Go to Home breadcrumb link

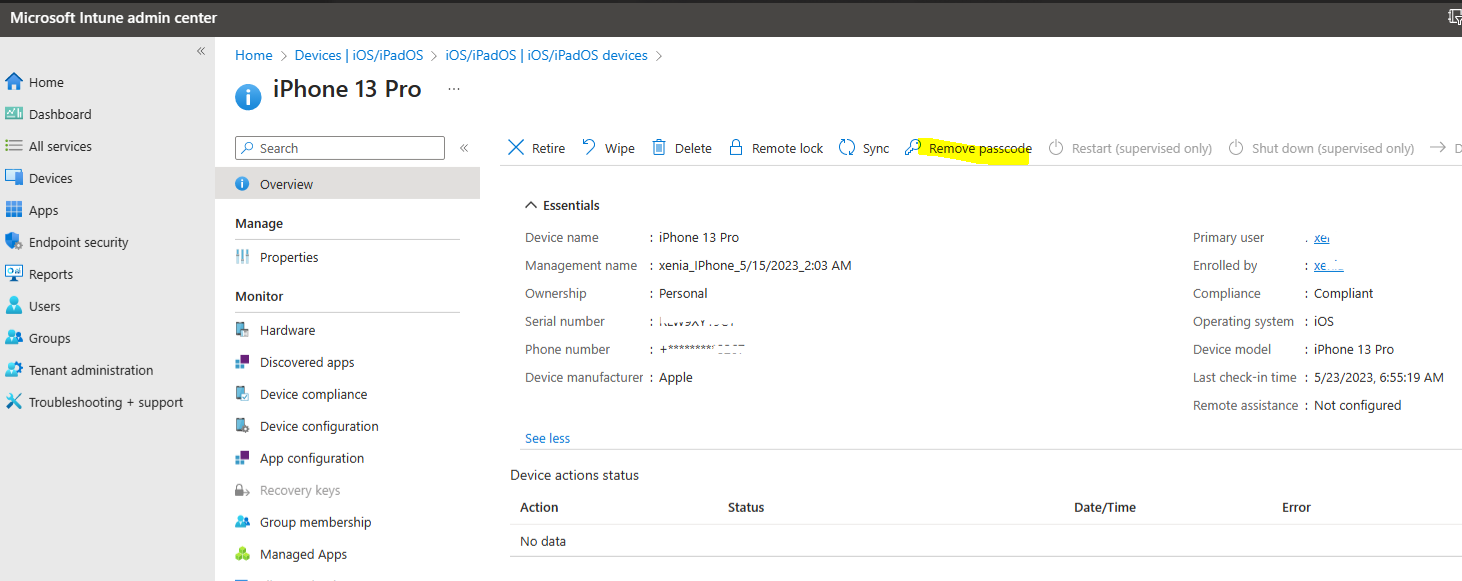pos(254,55)
